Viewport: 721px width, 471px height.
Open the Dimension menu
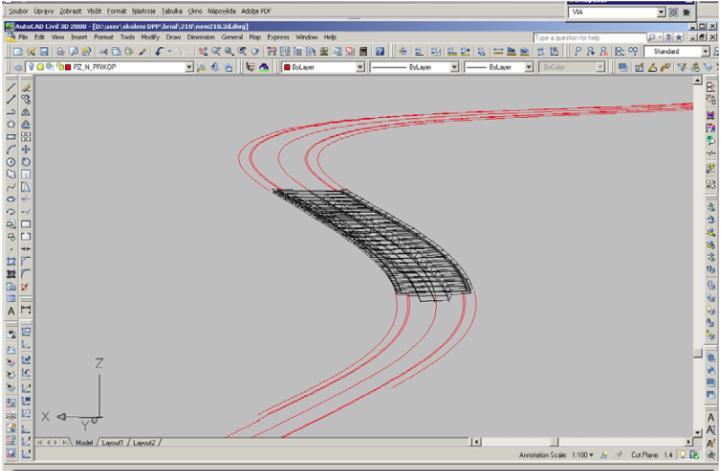(200, 37)
